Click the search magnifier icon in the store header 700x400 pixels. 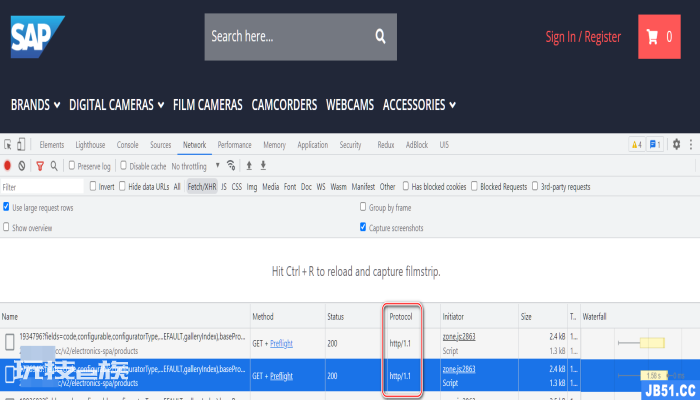tap(380, 36)
